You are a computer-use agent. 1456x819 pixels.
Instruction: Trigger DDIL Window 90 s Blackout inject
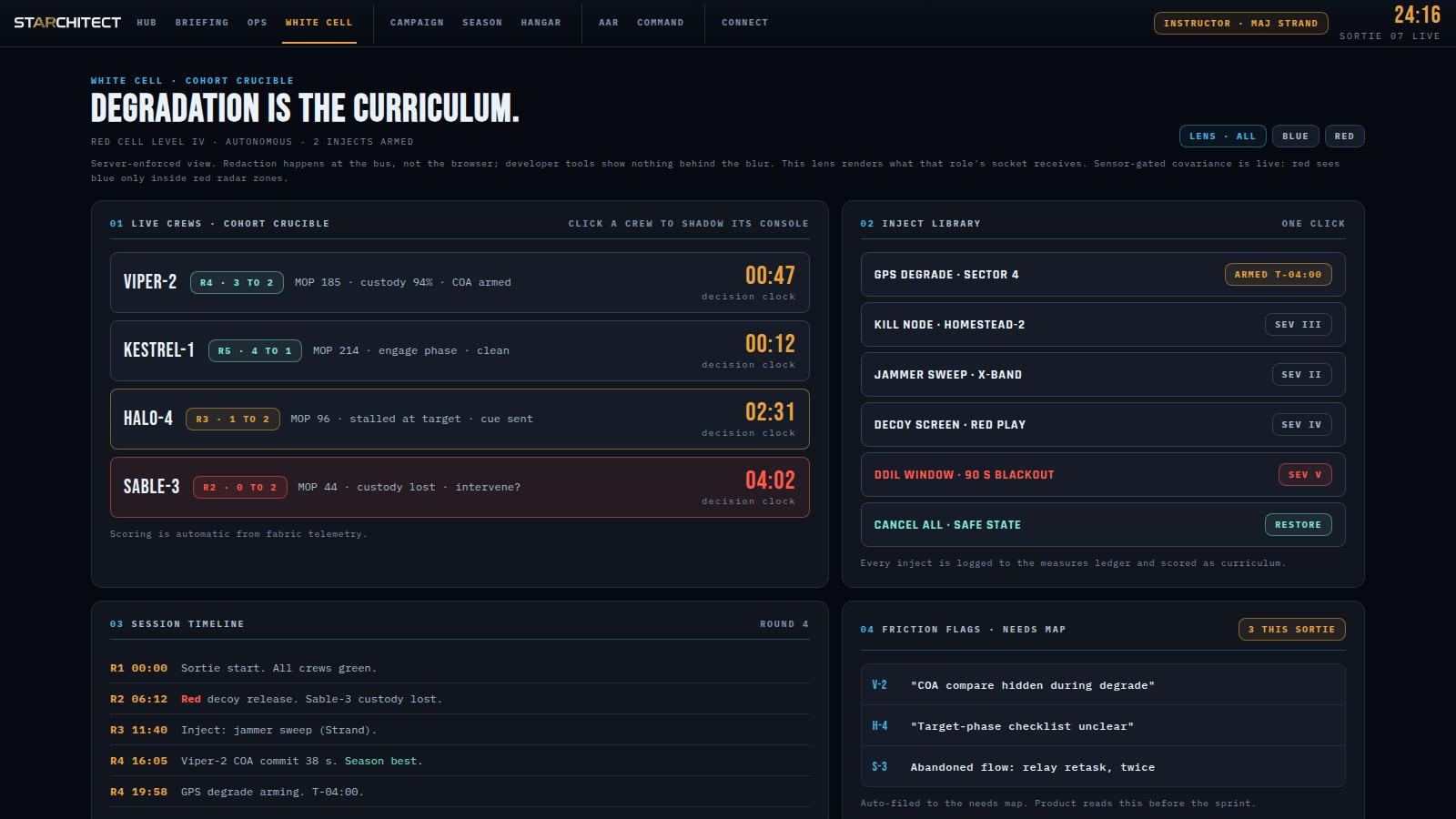[x=1103, y=474]
